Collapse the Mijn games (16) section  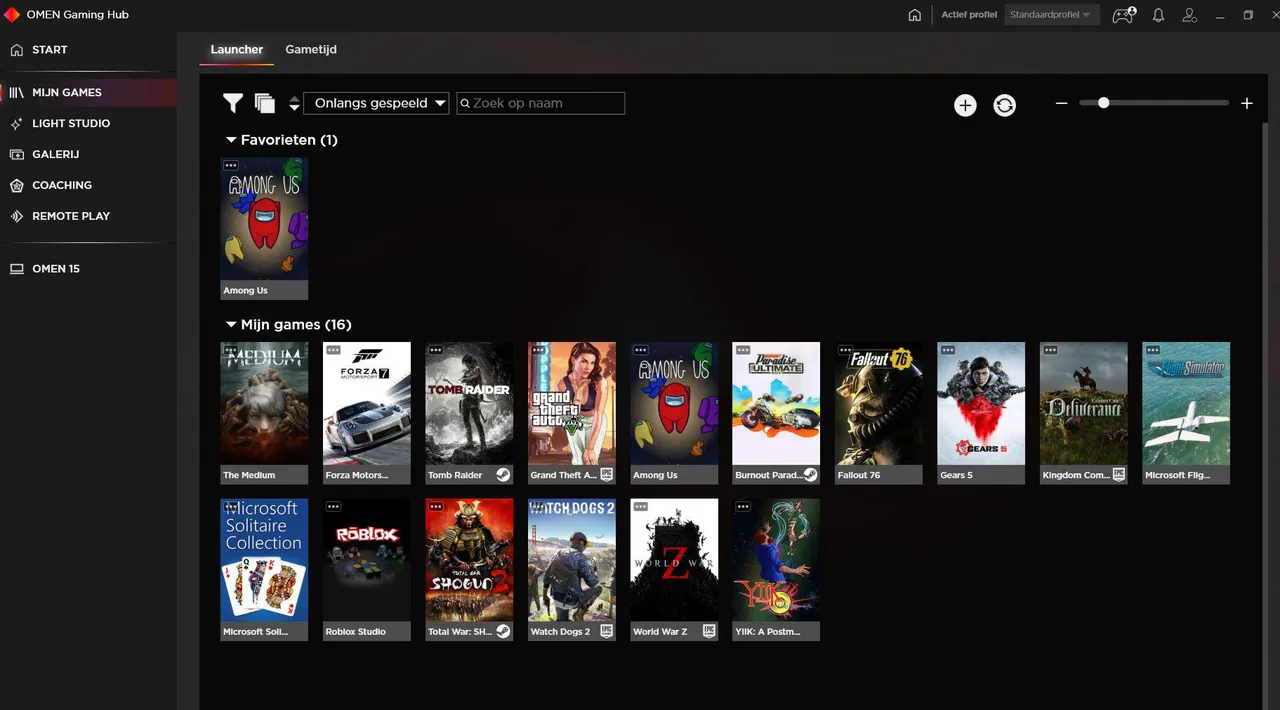click(231, 324)
